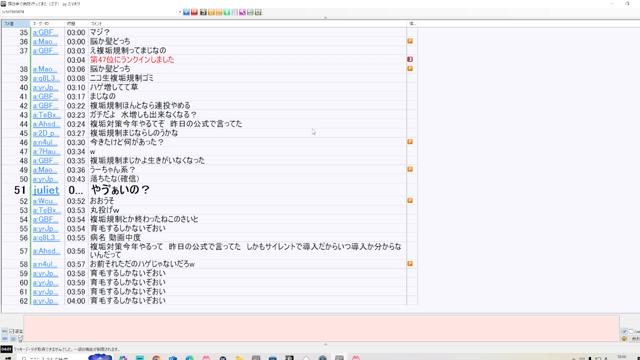The height and width of the screenshot is (360, 640).
Task: Collapse the top panel via the splitter arrow
Action: point(325,18)
